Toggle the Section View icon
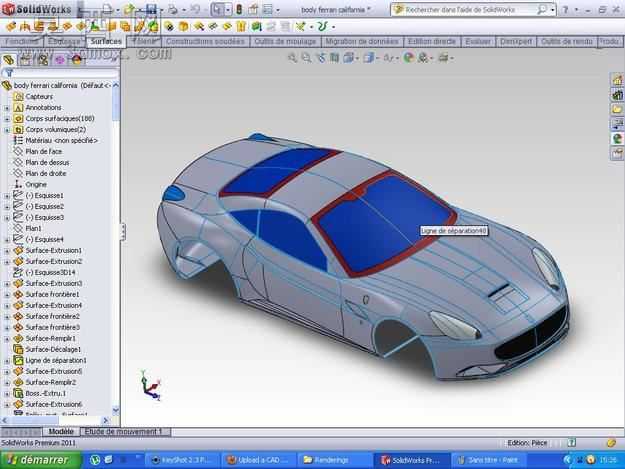Screen dimensions: 625x469 click(x=334, y=58)
